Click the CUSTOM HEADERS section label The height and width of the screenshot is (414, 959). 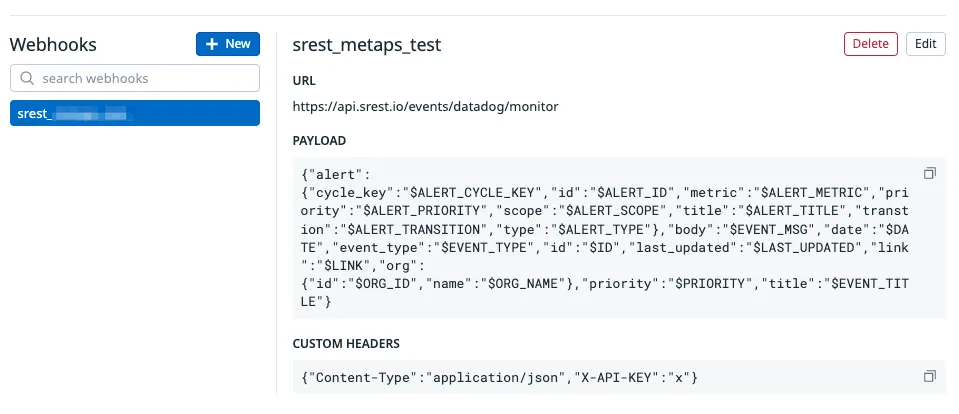(346, 344)
